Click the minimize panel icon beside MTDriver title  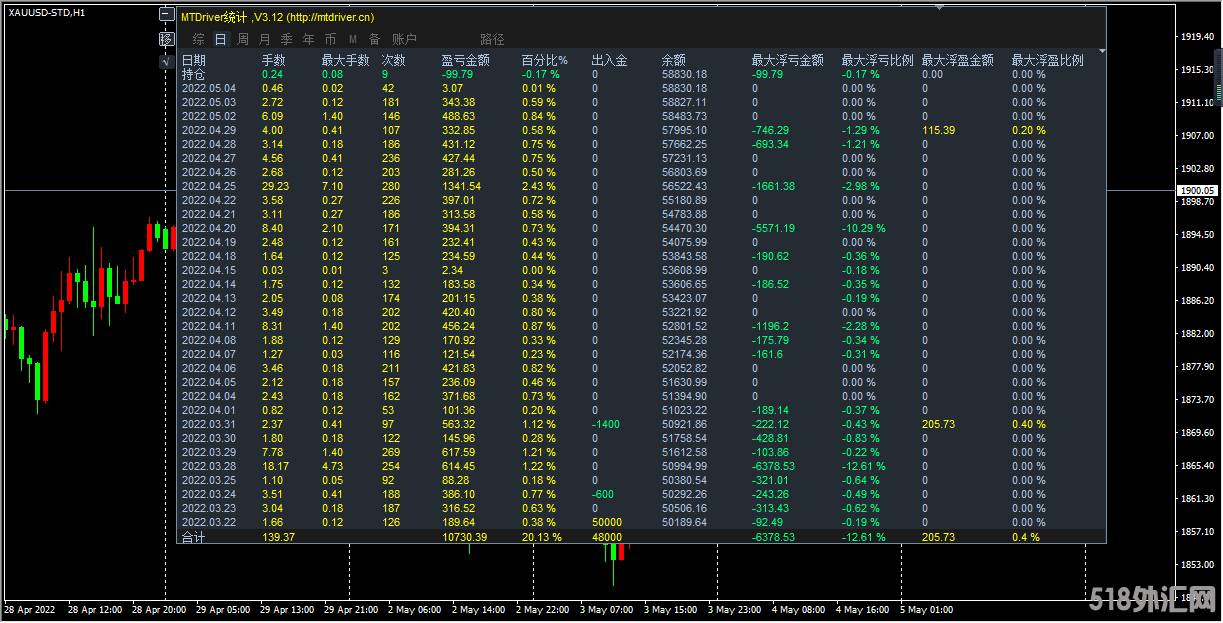(x=167, y=17)
